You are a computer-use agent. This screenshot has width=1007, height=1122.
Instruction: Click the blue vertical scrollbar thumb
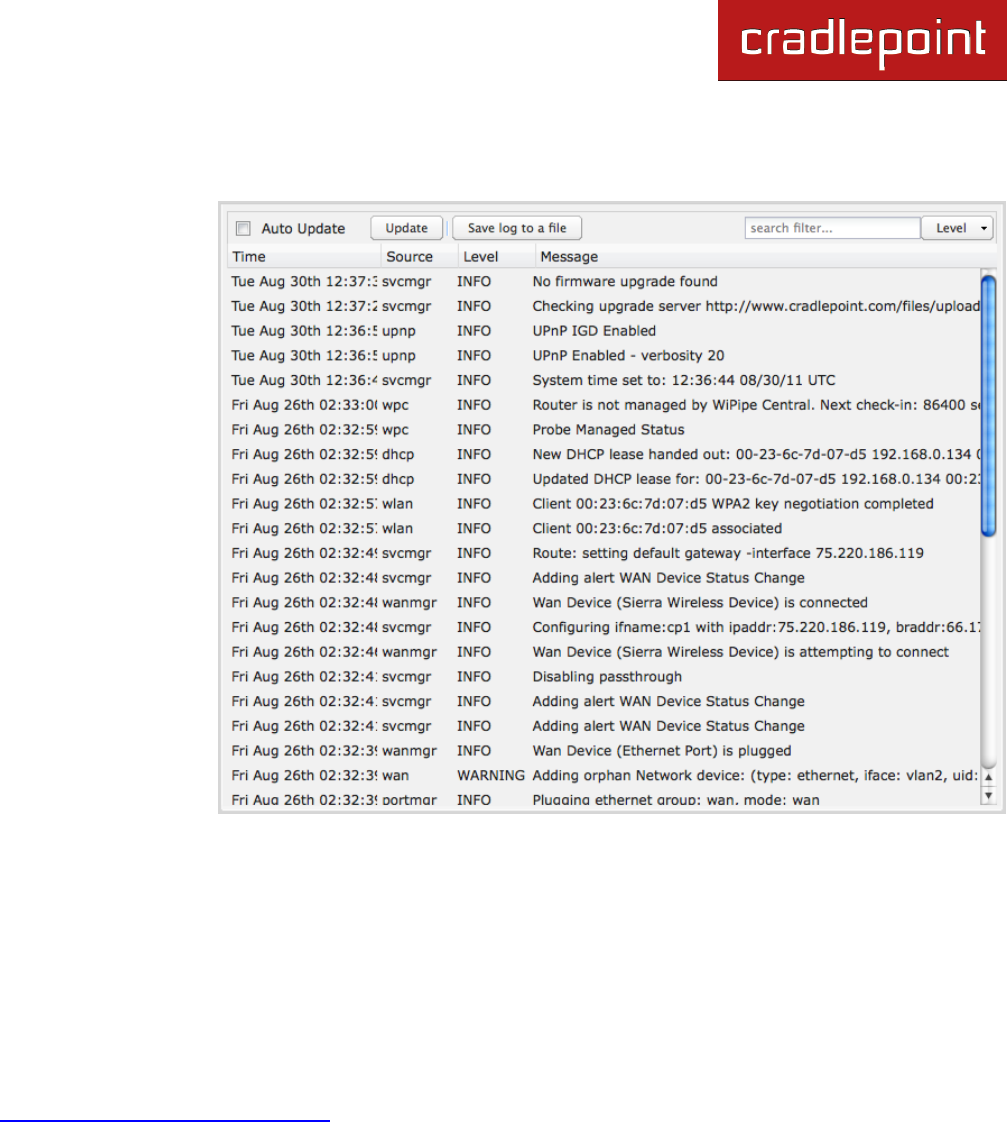(x=988, y=405)
